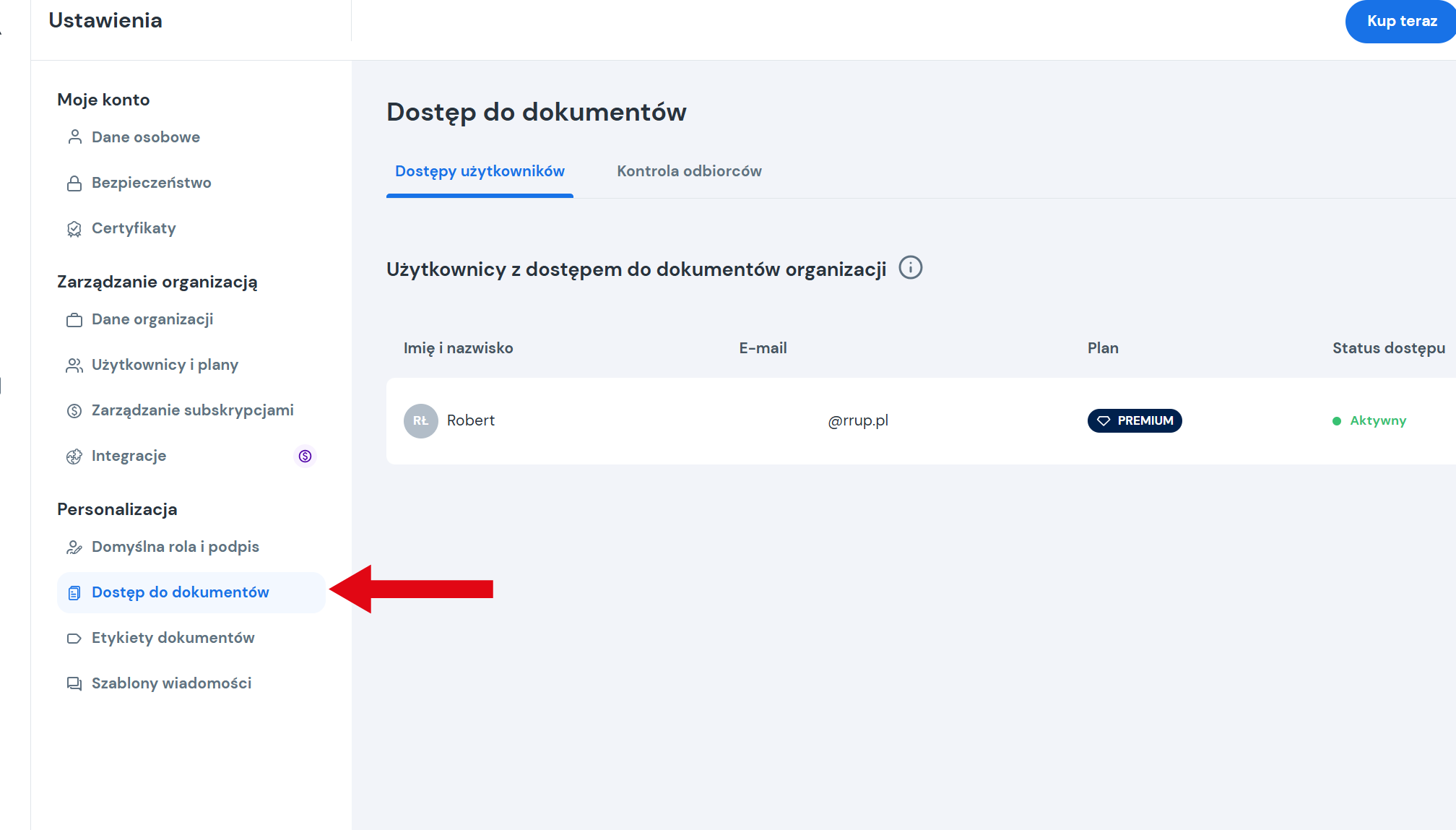Click the briefcase icon for Dane organizacji
Screen dimensions: 1456x830
[x=74, y=320]
